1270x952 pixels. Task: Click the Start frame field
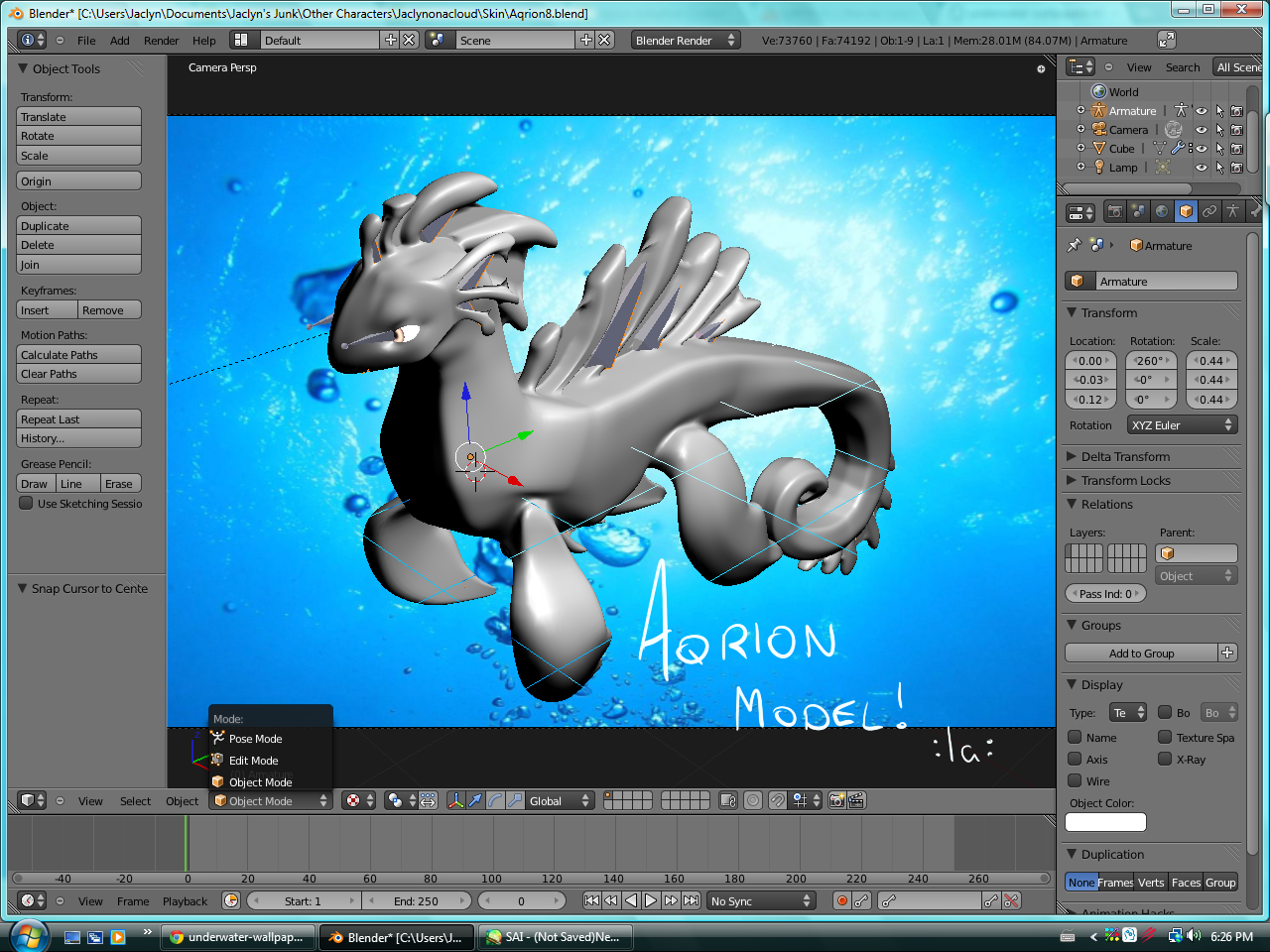(303, 900)
